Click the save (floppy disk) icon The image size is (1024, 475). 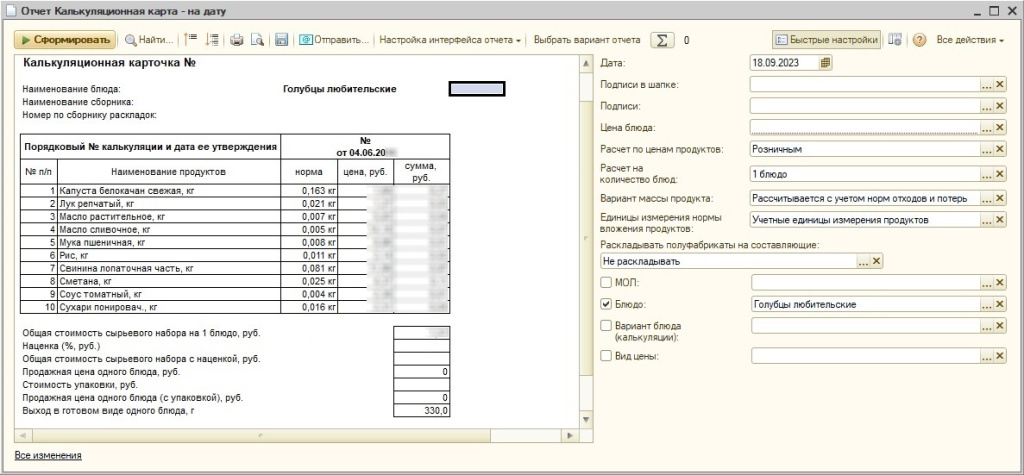[282, 40]
